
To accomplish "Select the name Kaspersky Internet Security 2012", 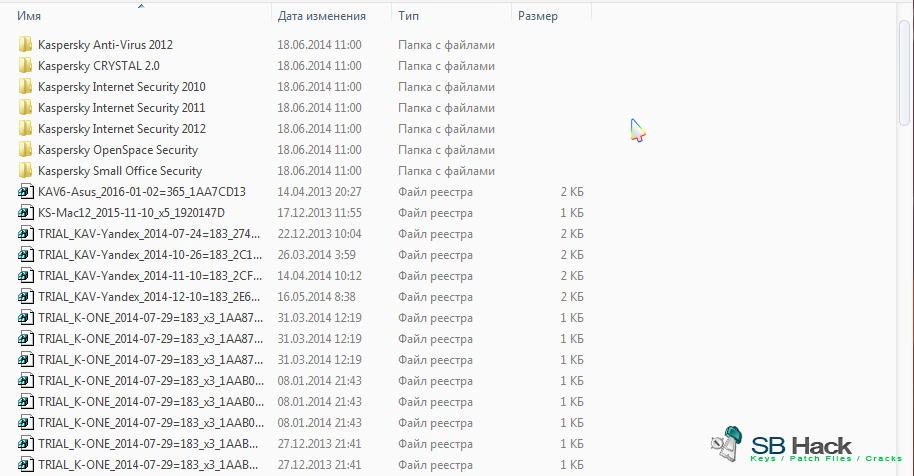I will point(122,129).
